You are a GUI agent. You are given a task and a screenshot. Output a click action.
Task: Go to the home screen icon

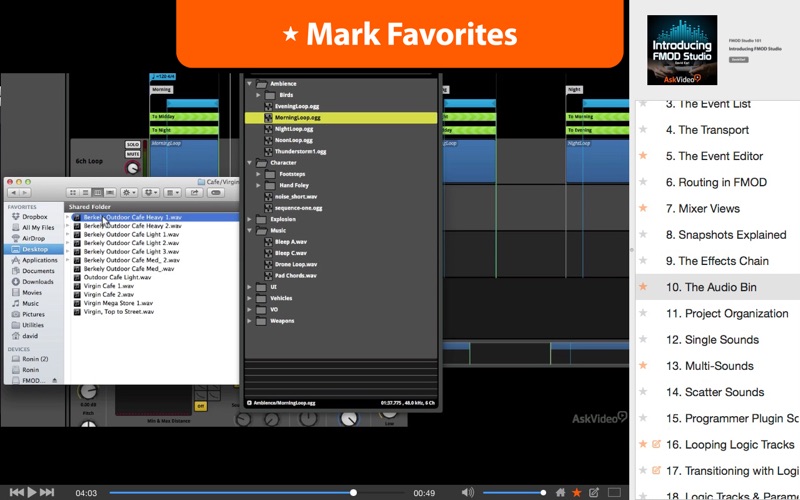point(560,492)
